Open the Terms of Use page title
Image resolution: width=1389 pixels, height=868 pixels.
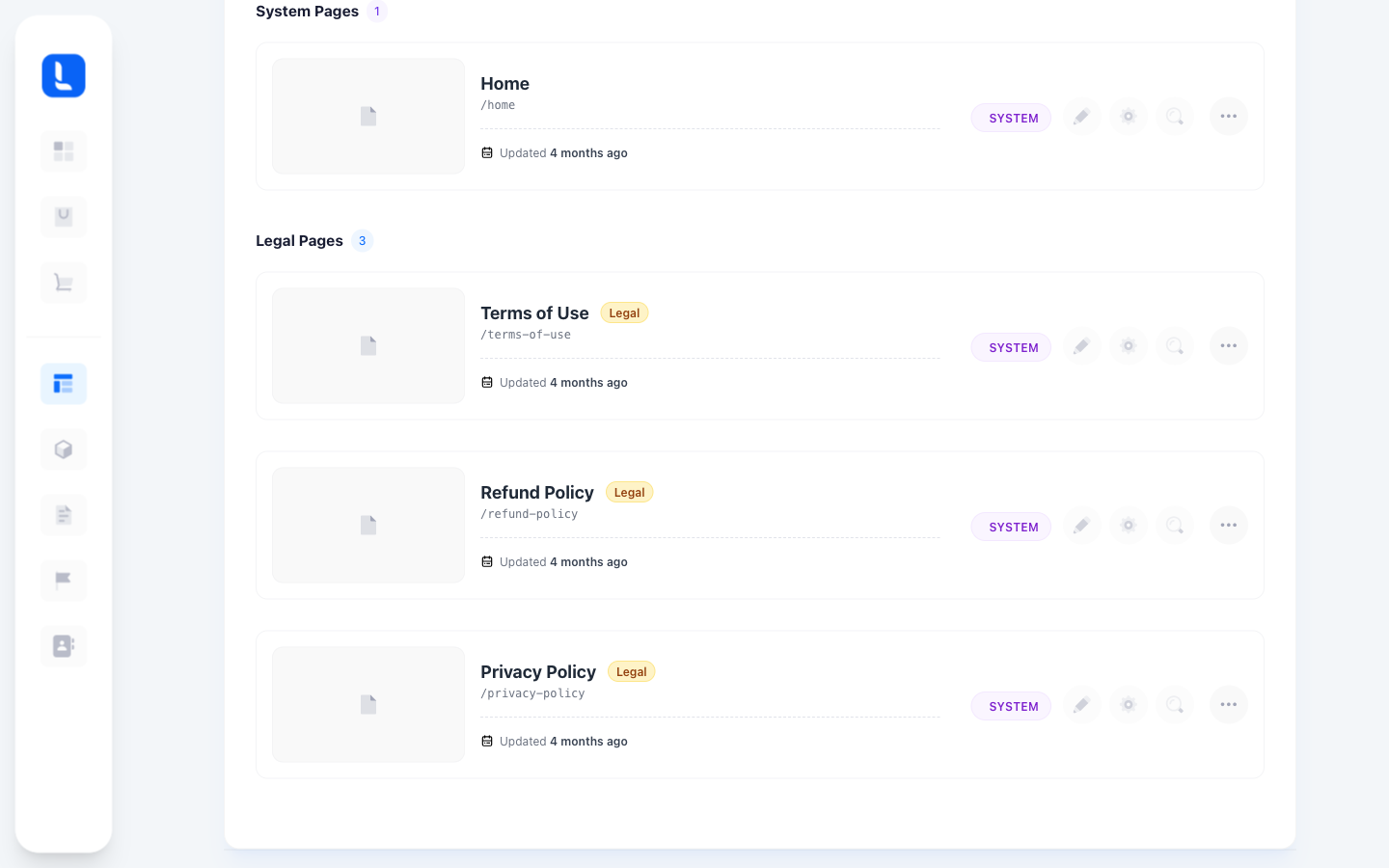pos(534,313)
